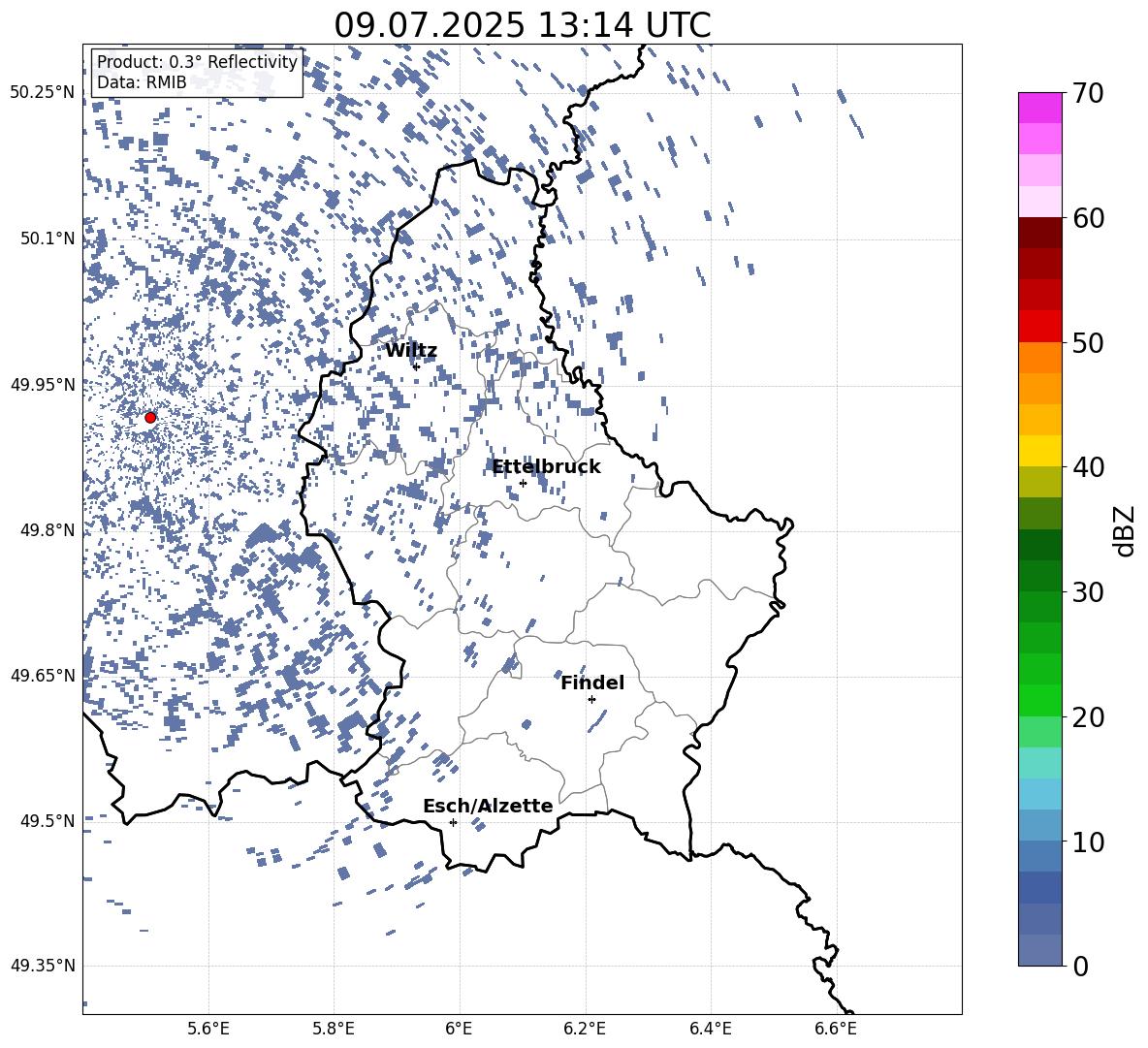
Task: Click the dBZ colorbar label
Action: (x=1124, y=530)
